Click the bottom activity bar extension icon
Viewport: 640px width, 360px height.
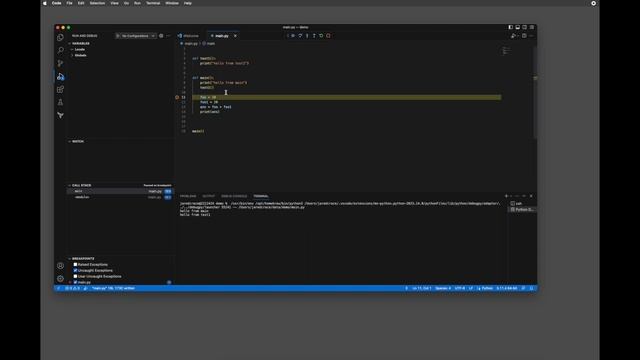(x=60, y=116)
